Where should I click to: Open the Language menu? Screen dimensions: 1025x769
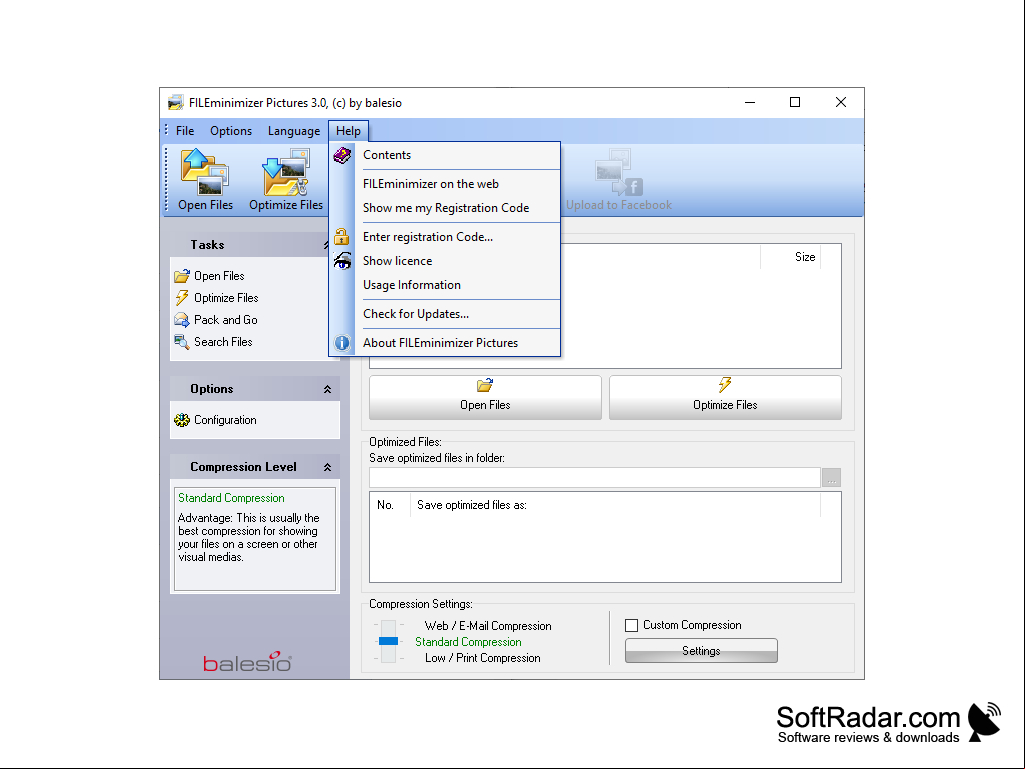coord(294,131)
